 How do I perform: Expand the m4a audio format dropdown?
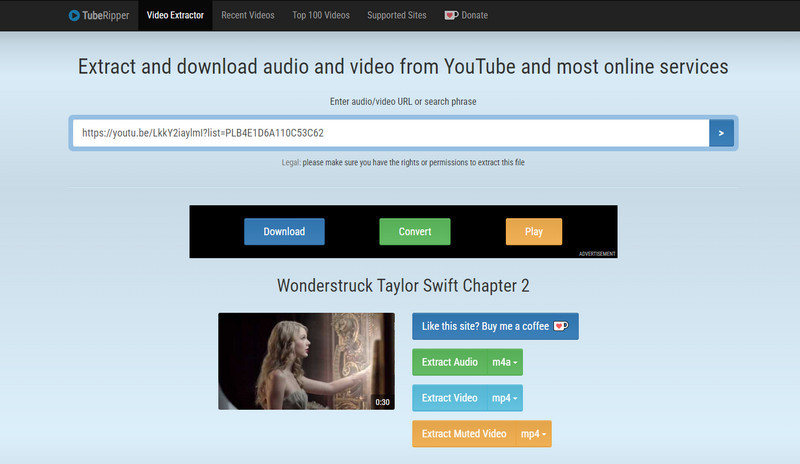click(x=505, y=362)
